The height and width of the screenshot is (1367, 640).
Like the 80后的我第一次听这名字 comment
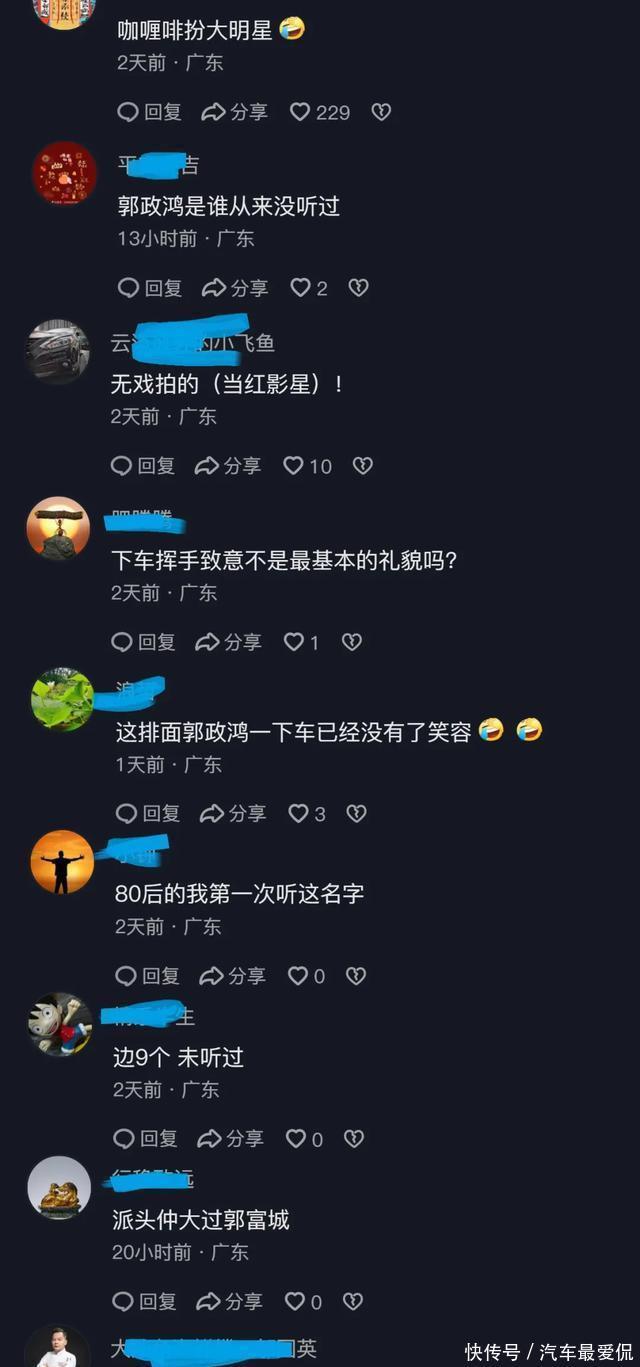pos(307,976)
